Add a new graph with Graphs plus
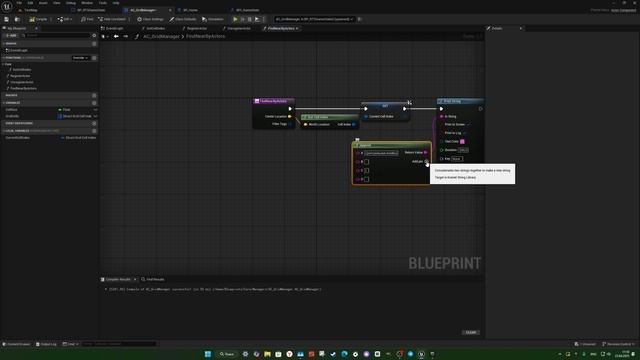 [94, 44]
